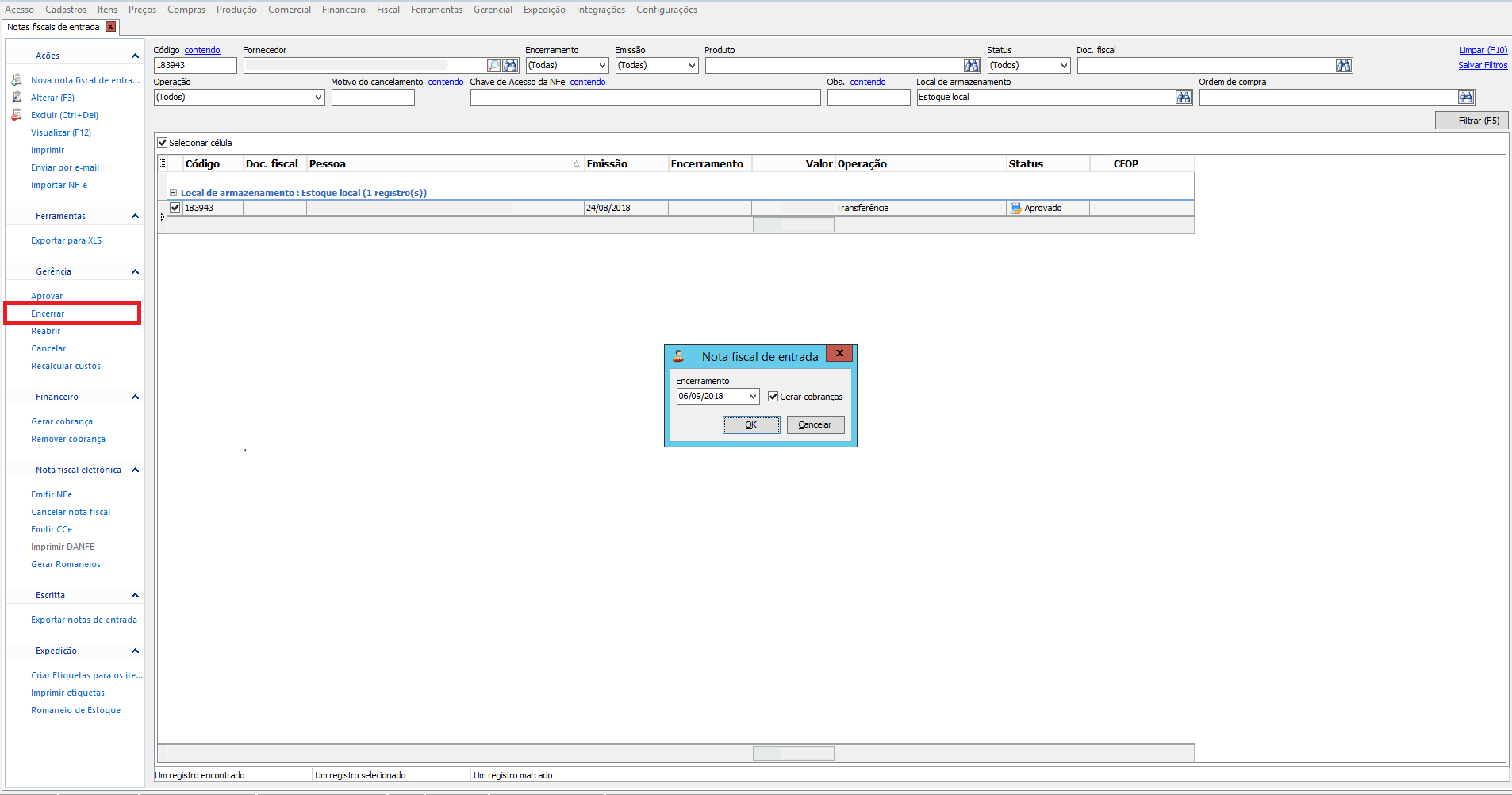Open Ordem de compra binoculars lookup
Viewport: 1512px width, 795px height.
click(x=1466, y=98)
